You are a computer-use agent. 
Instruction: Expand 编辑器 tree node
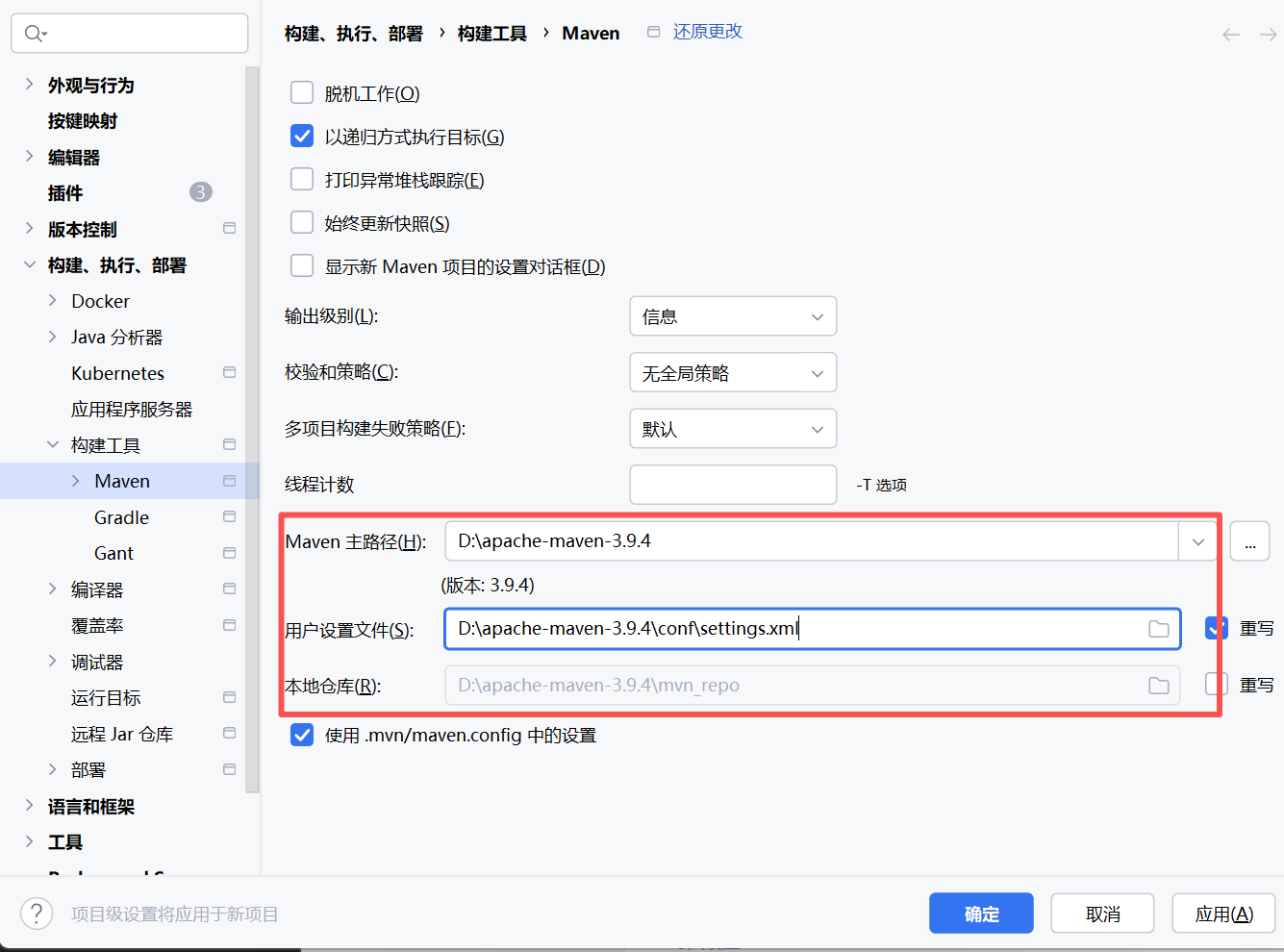pyautogui.click(x=29, y=156)
